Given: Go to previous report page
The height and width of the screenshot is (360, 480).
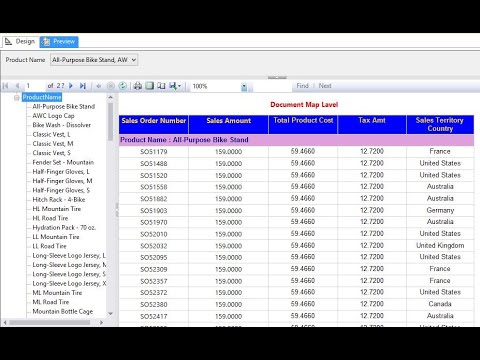Looking at the screenshot, I should 17,86.
